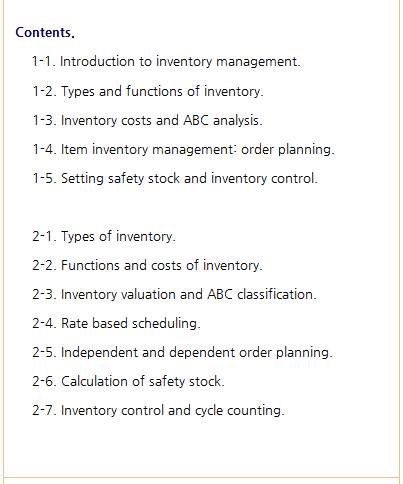Select 2-1 Types of inventory
This screenshot has width=403, height=484.
104,237
